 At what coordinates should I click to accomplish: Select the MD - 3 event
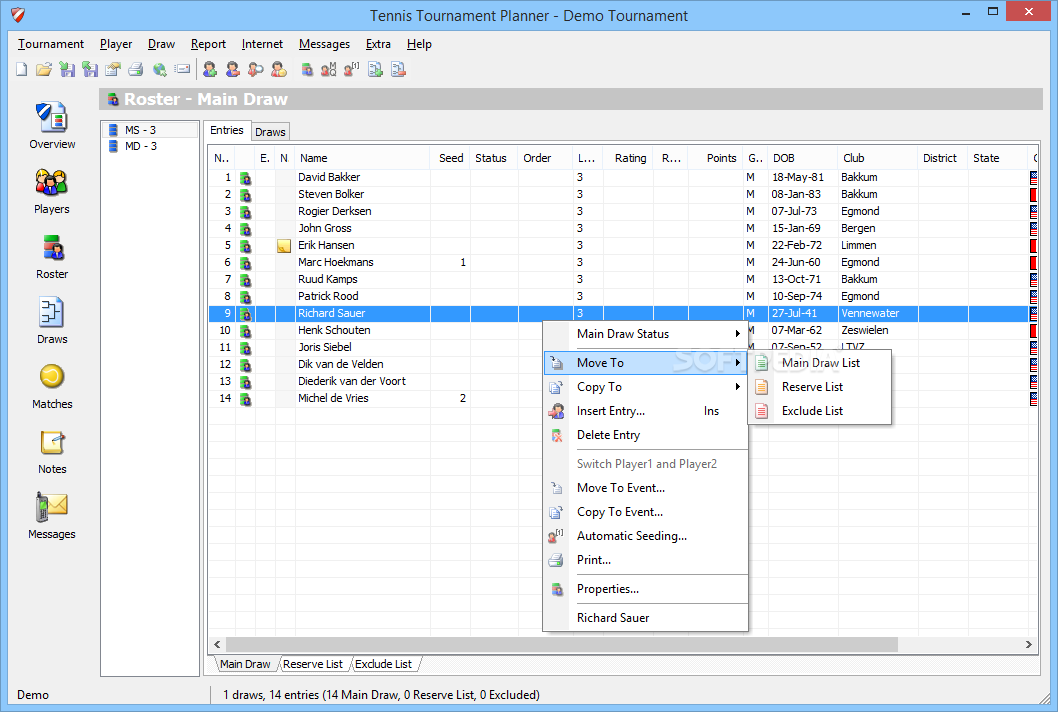click(x=140, y=146)
